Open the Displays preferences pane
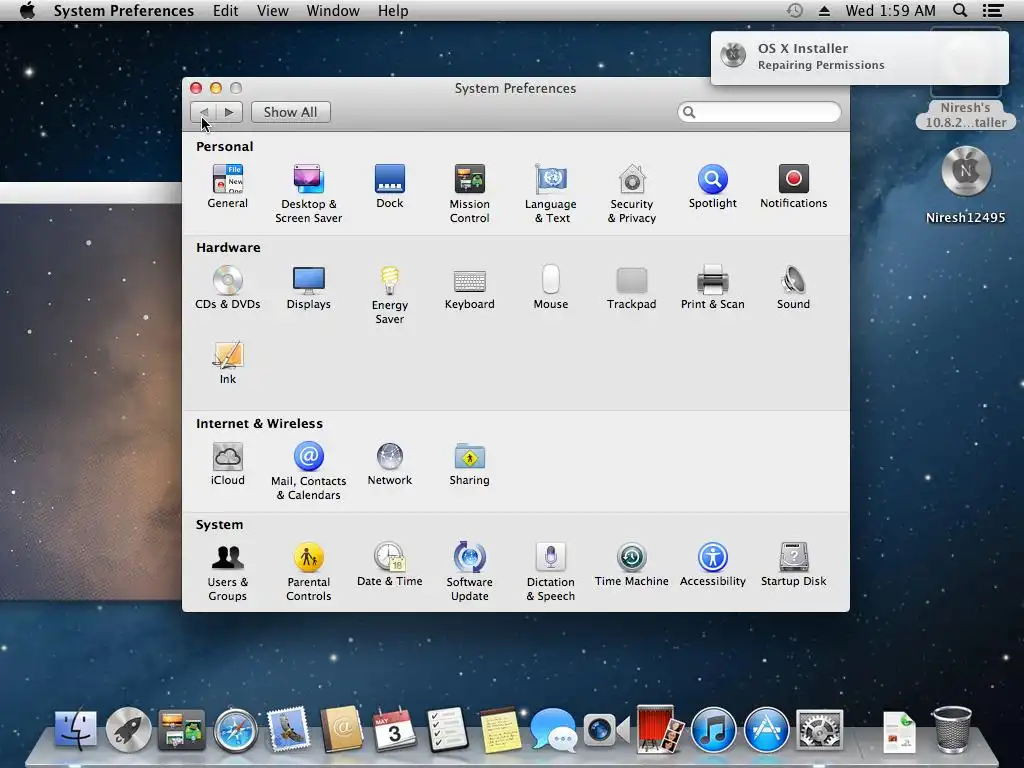This screenshot has width=1024, height=768. pyautogui.click(x=308, y=287)
